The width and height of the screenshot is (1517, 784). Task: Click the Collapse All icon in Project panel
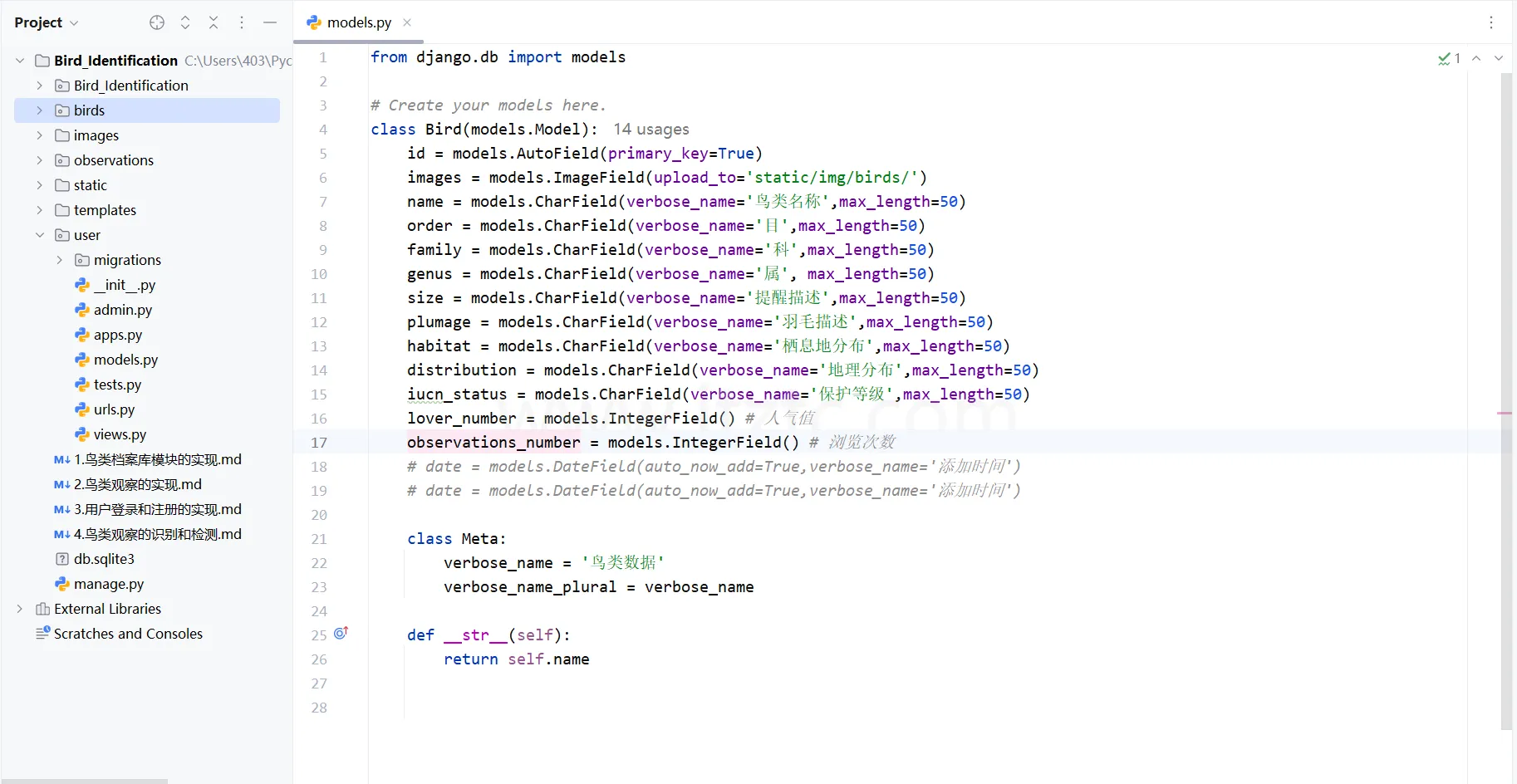tap(214, 22)
